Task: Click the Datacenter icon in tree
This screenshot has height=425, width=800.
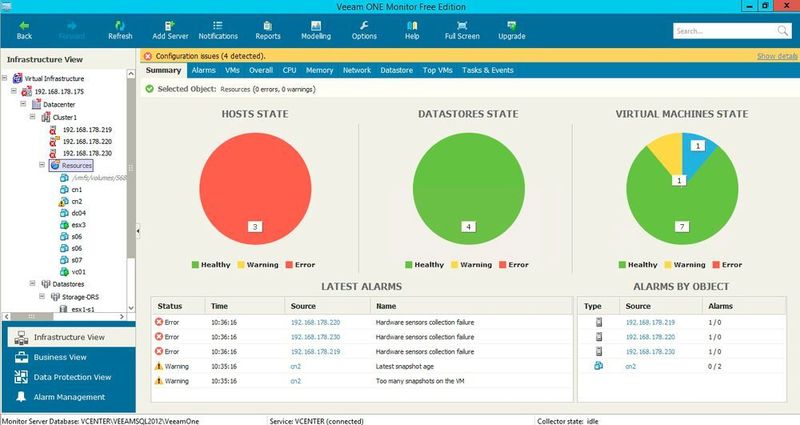Action: pos(36,104)
